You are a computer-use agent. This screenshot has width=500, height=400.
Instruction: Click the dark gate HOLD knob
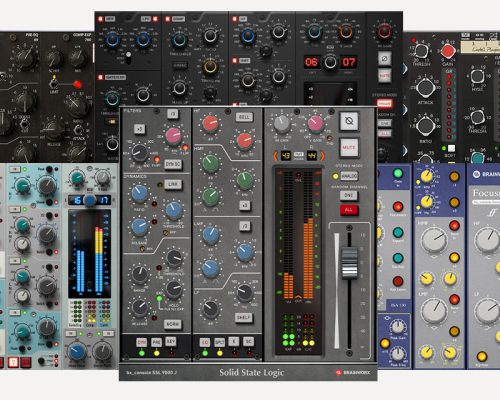(x=174, y=290)
